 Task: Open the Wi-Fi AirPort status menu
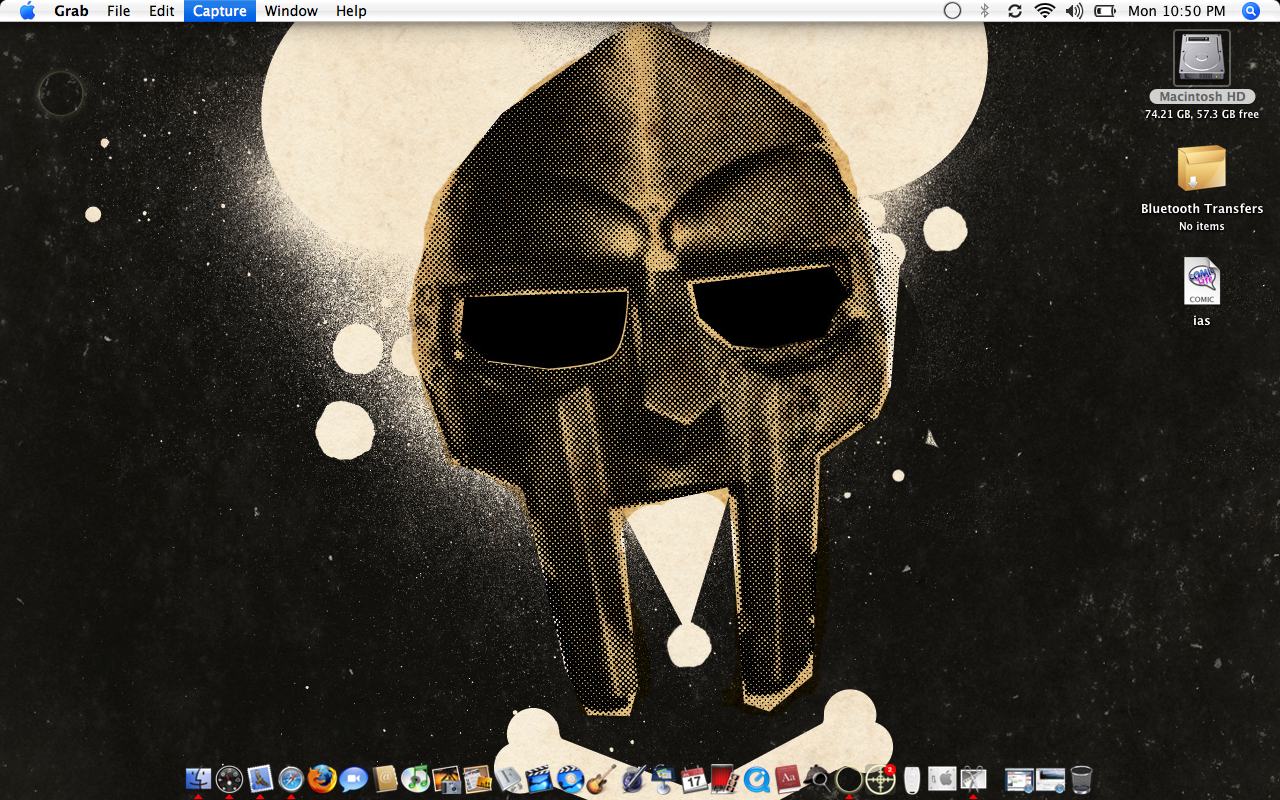point(1045,11)
